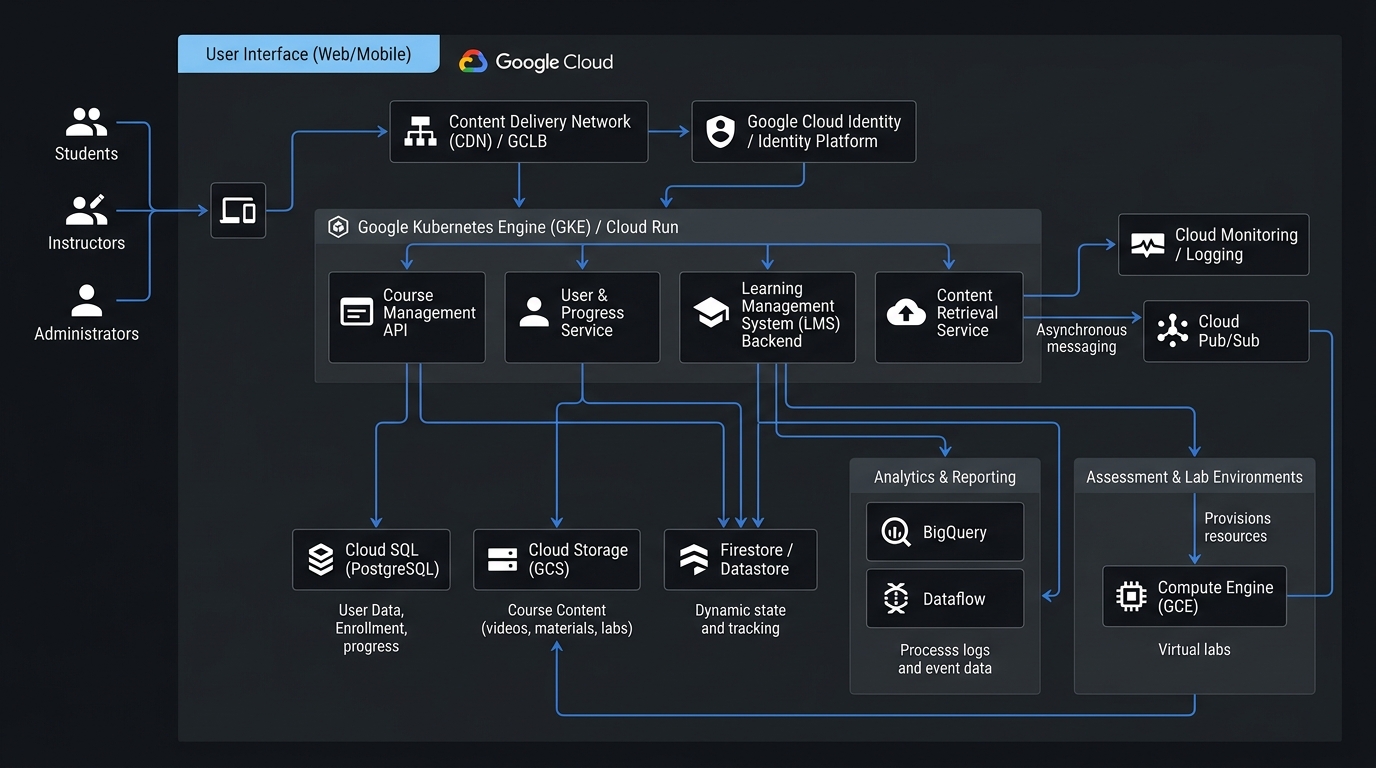The width and height of the screenshot is (1376, 768).
Task: Click the Students group icon
Action: tap(86, 122)
